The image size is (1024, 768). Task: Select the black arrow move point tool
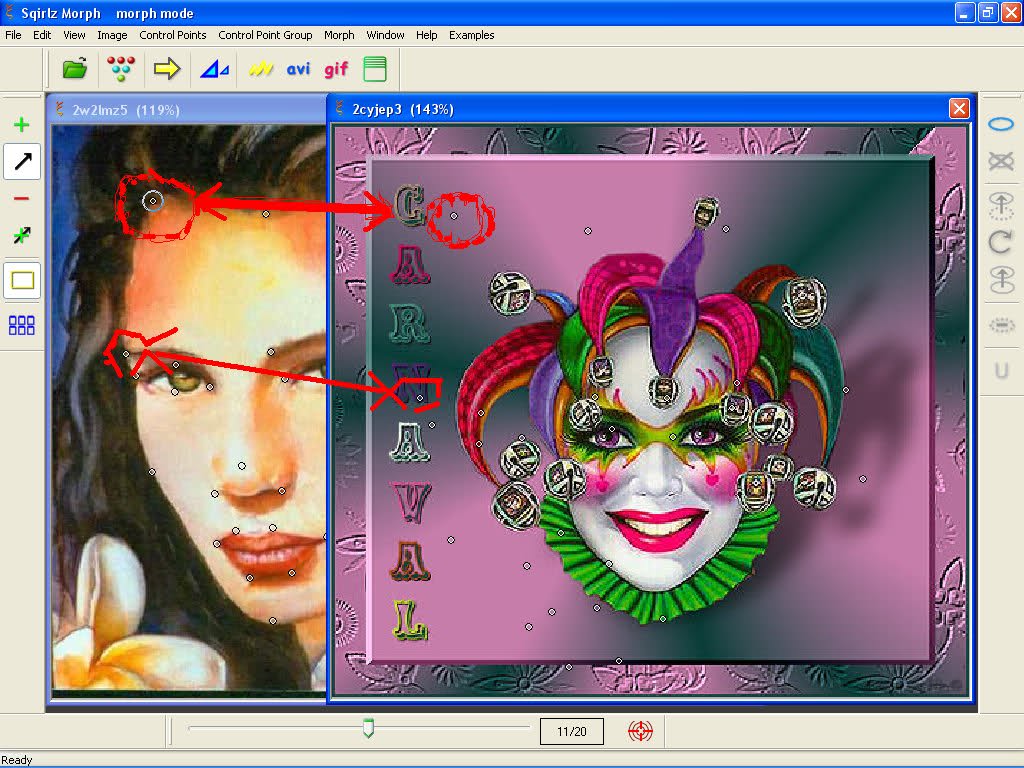[22, 161]
